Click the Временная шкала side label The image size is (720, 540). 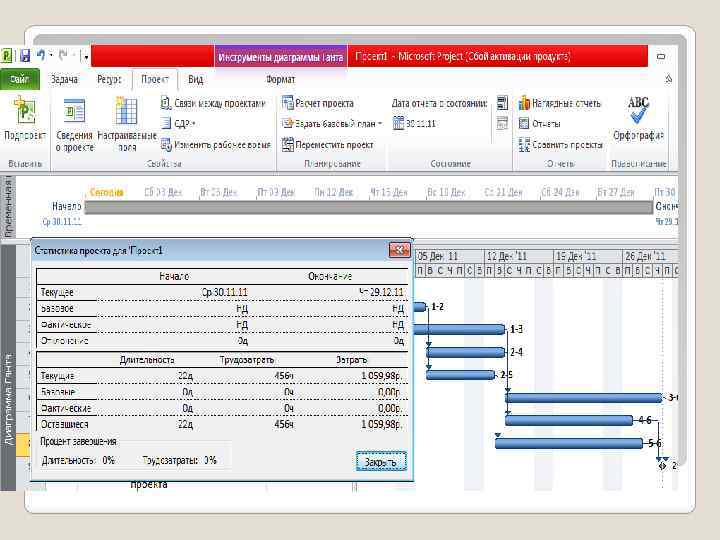[x=8, y=206]
